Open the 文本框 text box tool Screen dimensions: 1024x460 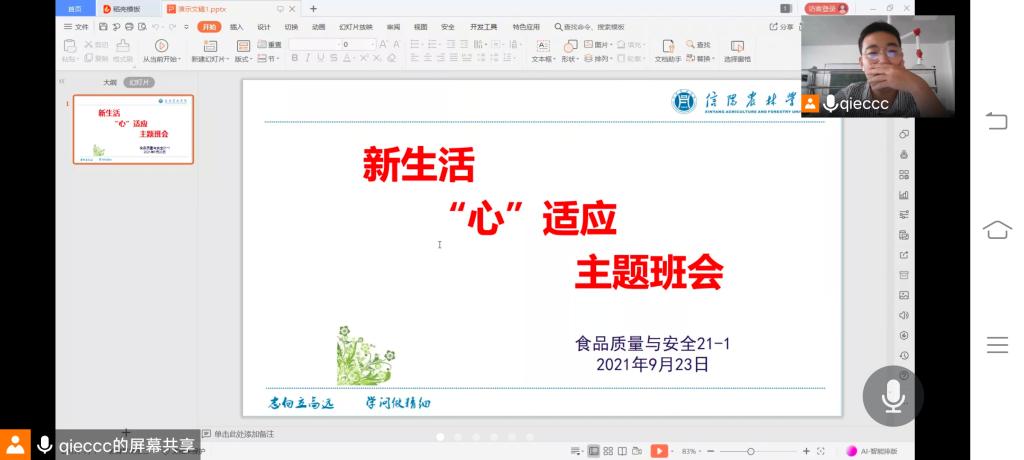tap(543, 45)
